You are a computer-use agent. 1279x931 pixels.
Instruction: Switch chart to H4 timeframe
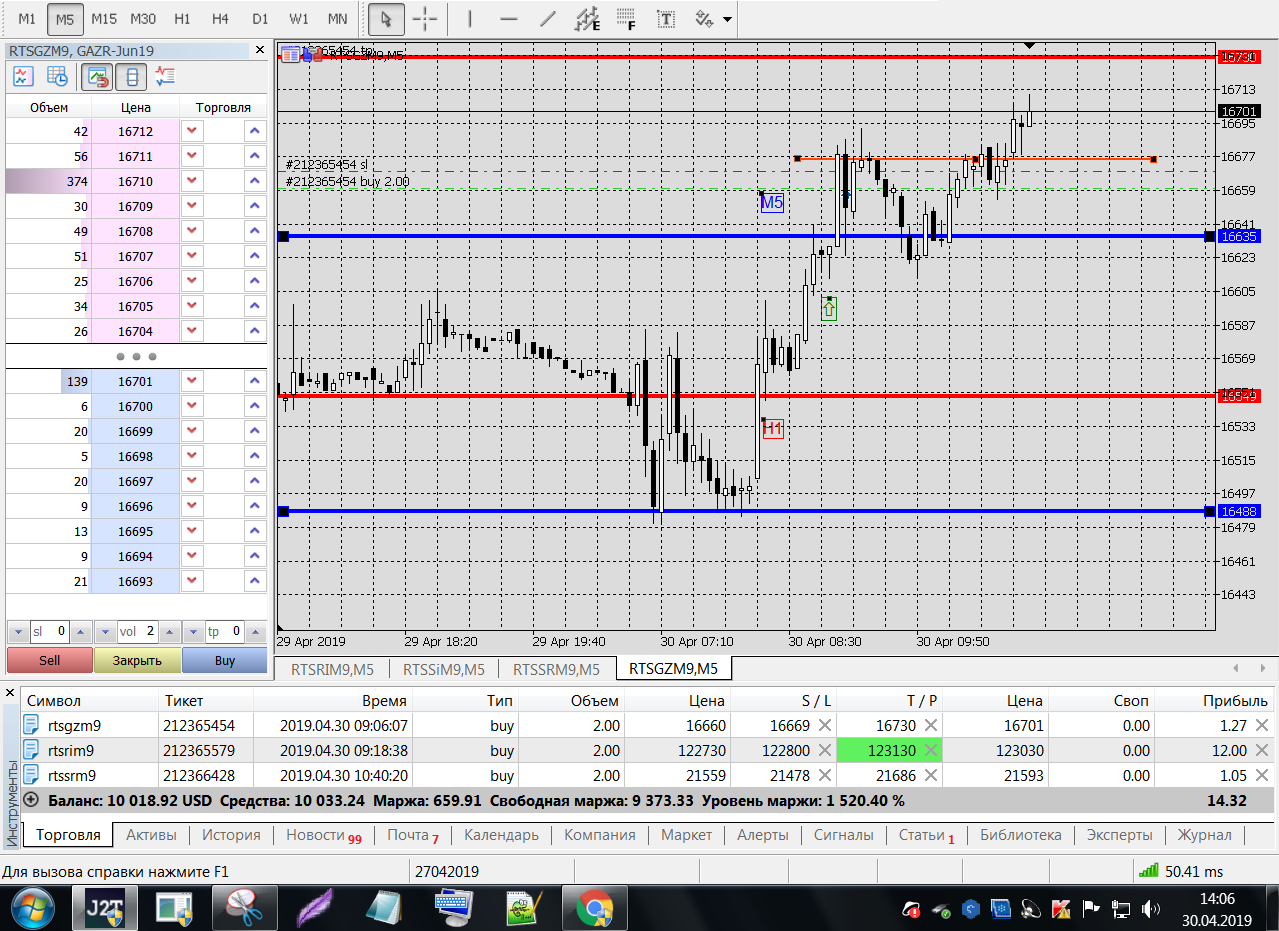(x=221, y=18)
